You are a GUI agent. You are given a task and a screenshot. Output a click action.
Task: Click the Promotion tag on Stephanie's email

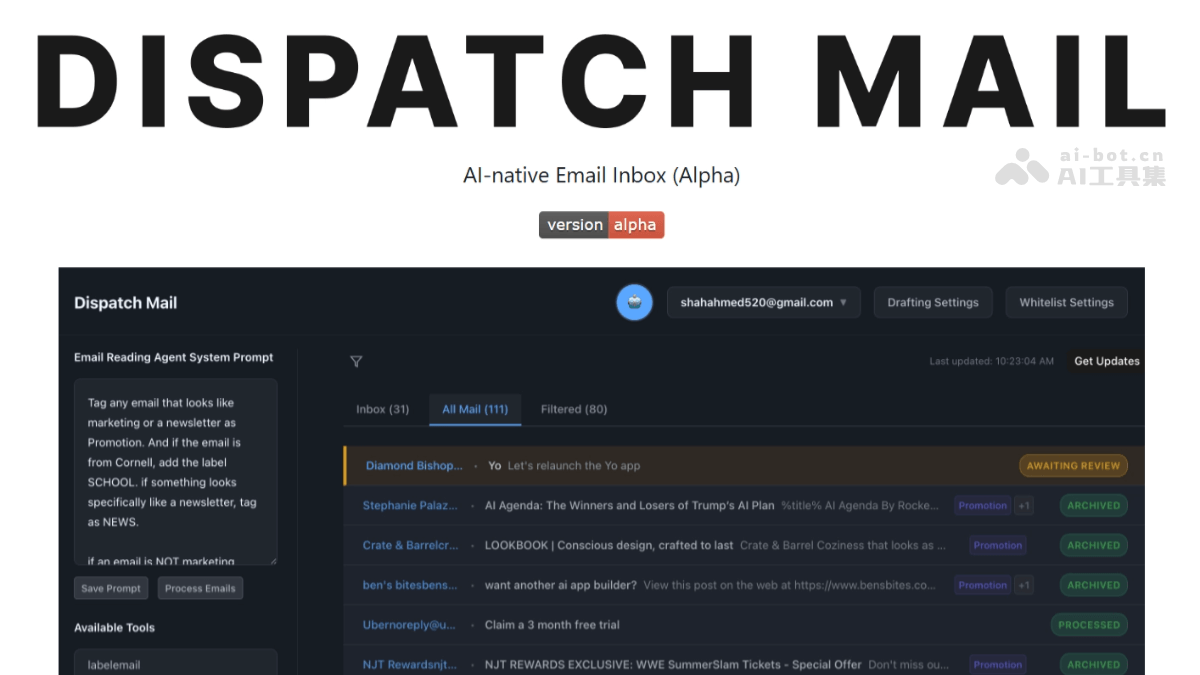coord(981,505)
